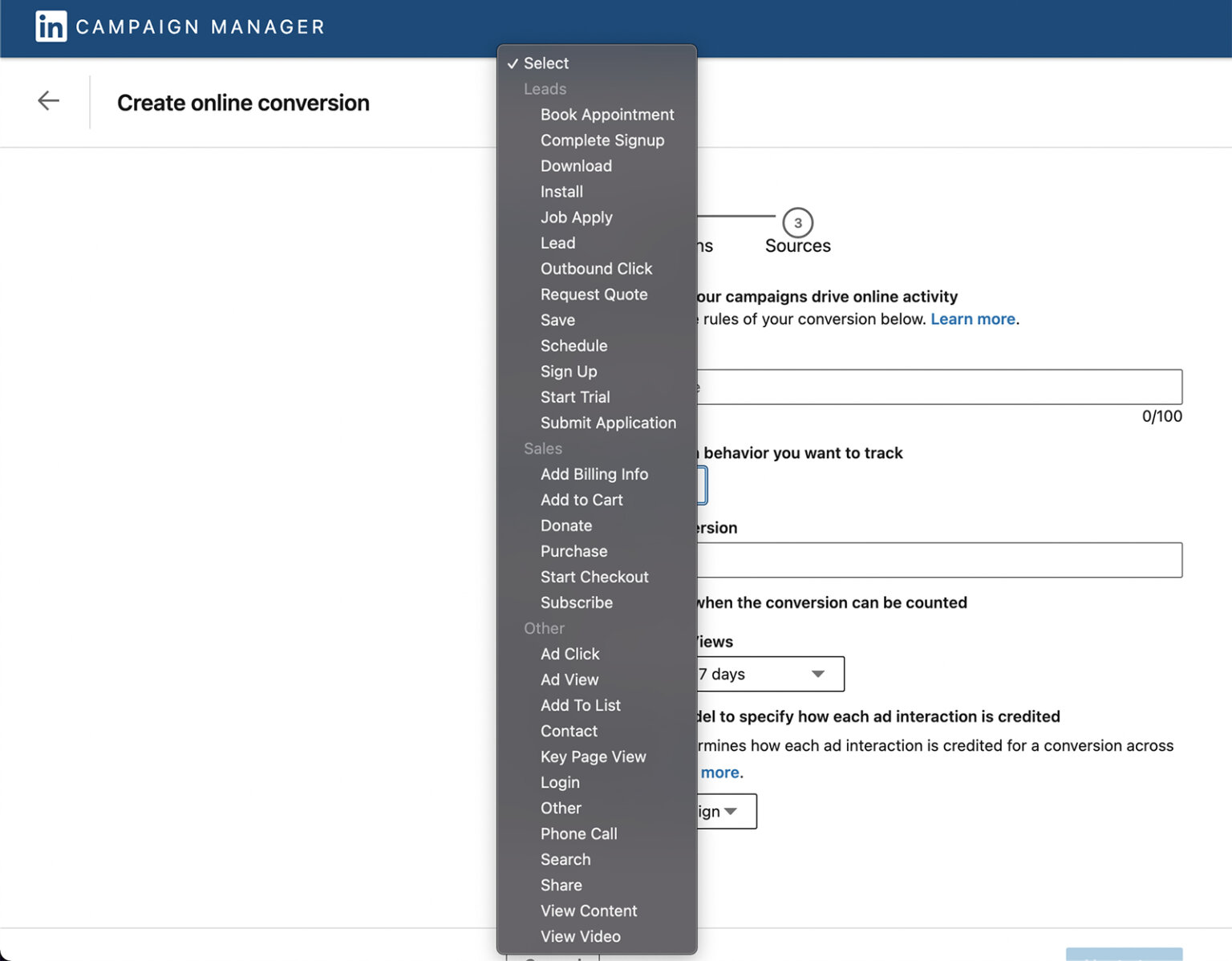Choose Key Page View option
1232x961 pixels.
[x=593, y=756]
